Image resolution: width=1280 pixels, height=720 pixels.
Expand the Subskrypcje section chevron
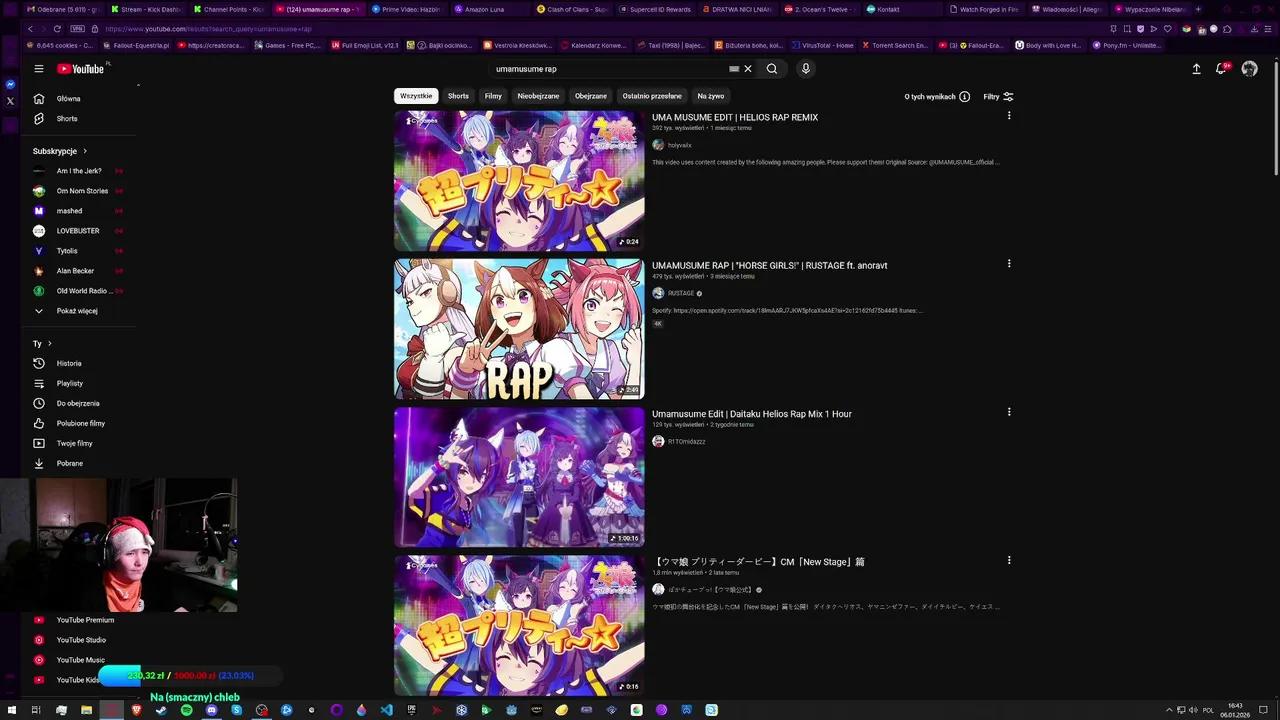pyautogui.click(x=85, y=151)
